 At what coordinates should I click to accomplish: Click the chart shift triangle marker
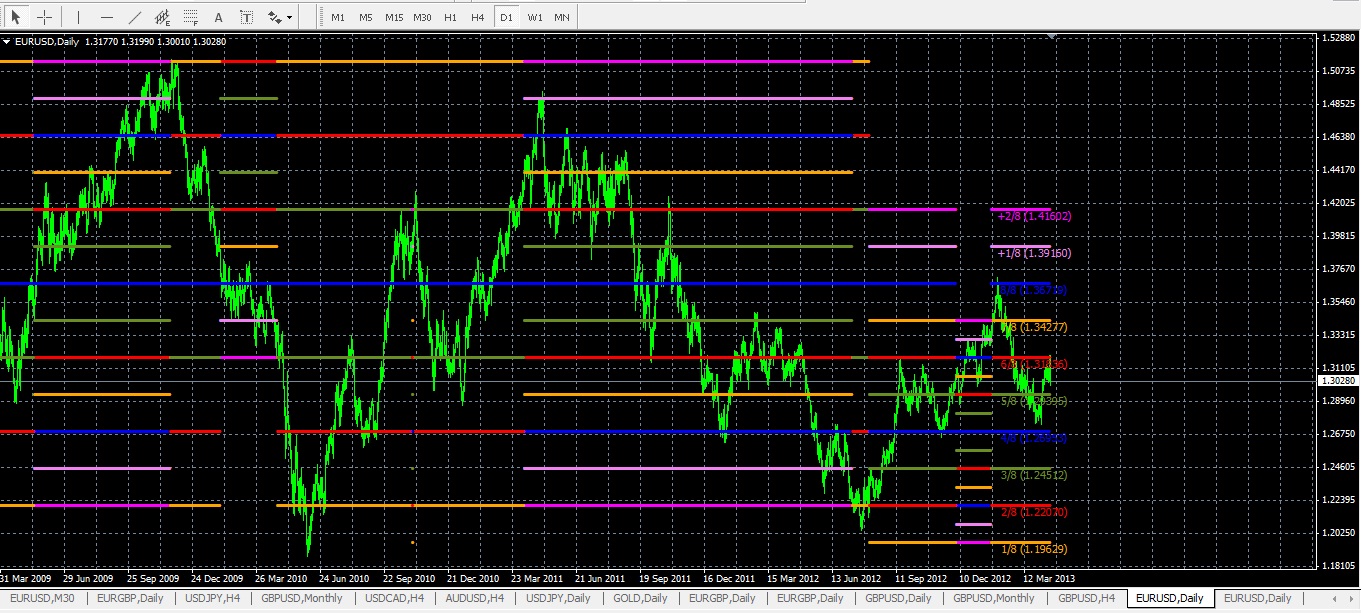pyautogui.click(x=1051, y=36)
